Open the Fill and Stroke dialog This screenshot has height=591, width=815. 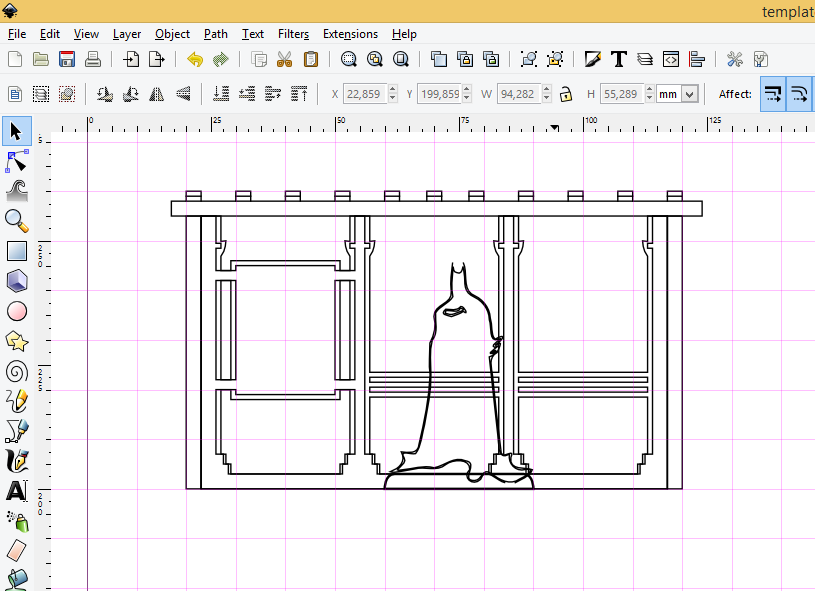[x=593, y=59]
